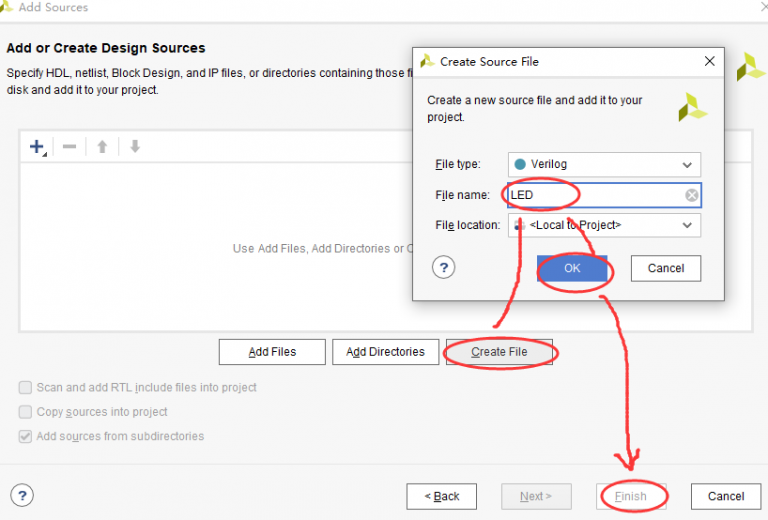Toggle Add sources from subdirectories checkbox
This screenshot has height=520, width=768.
click(25, 436)
